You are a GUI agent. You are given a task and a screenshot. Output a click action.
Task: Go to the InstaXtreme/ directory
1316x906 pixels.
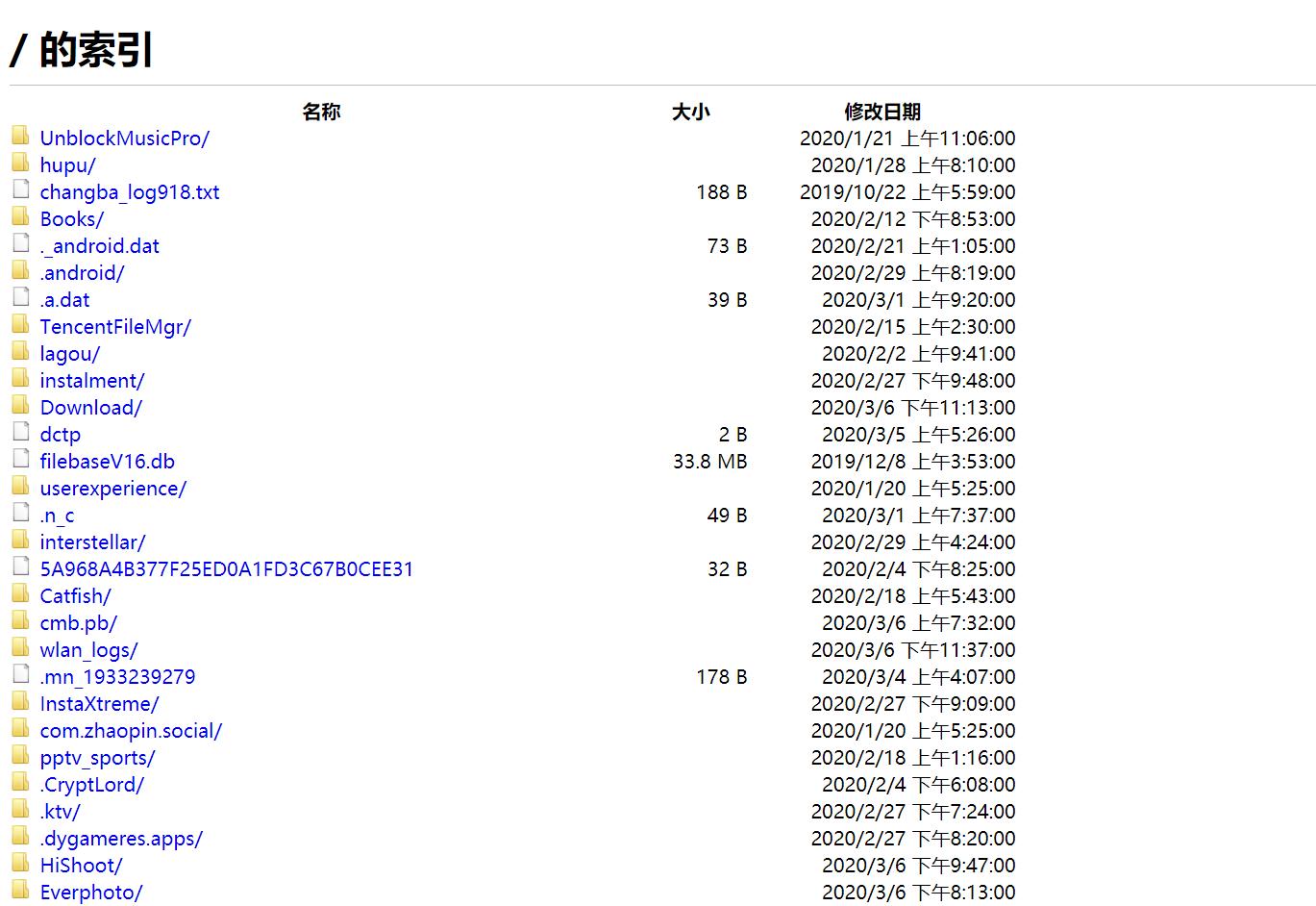tap(100, 704)
